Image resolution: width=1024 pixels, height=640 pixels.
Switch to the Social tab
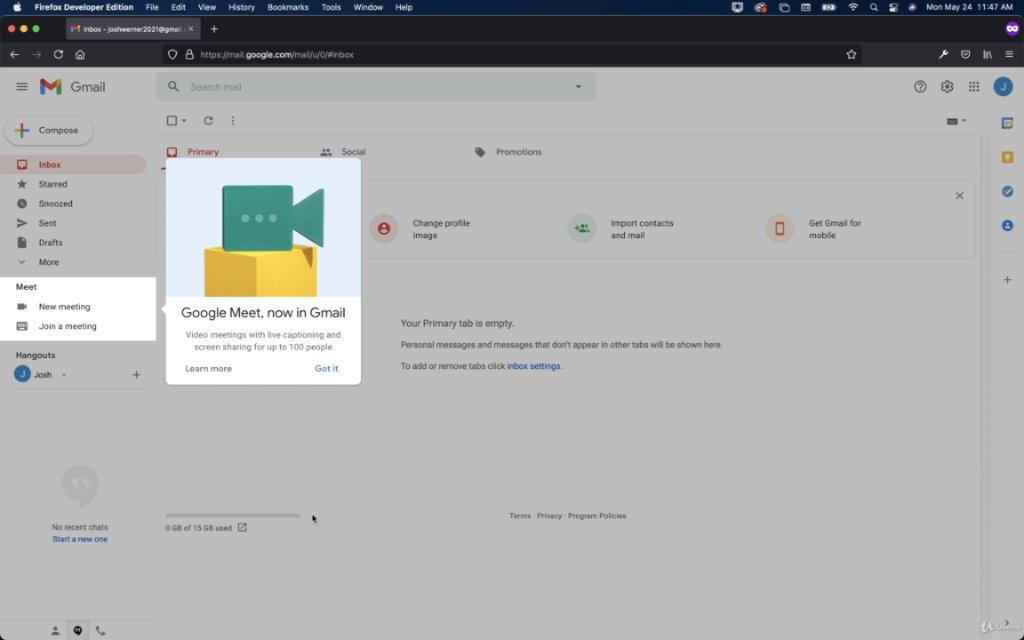344,152
